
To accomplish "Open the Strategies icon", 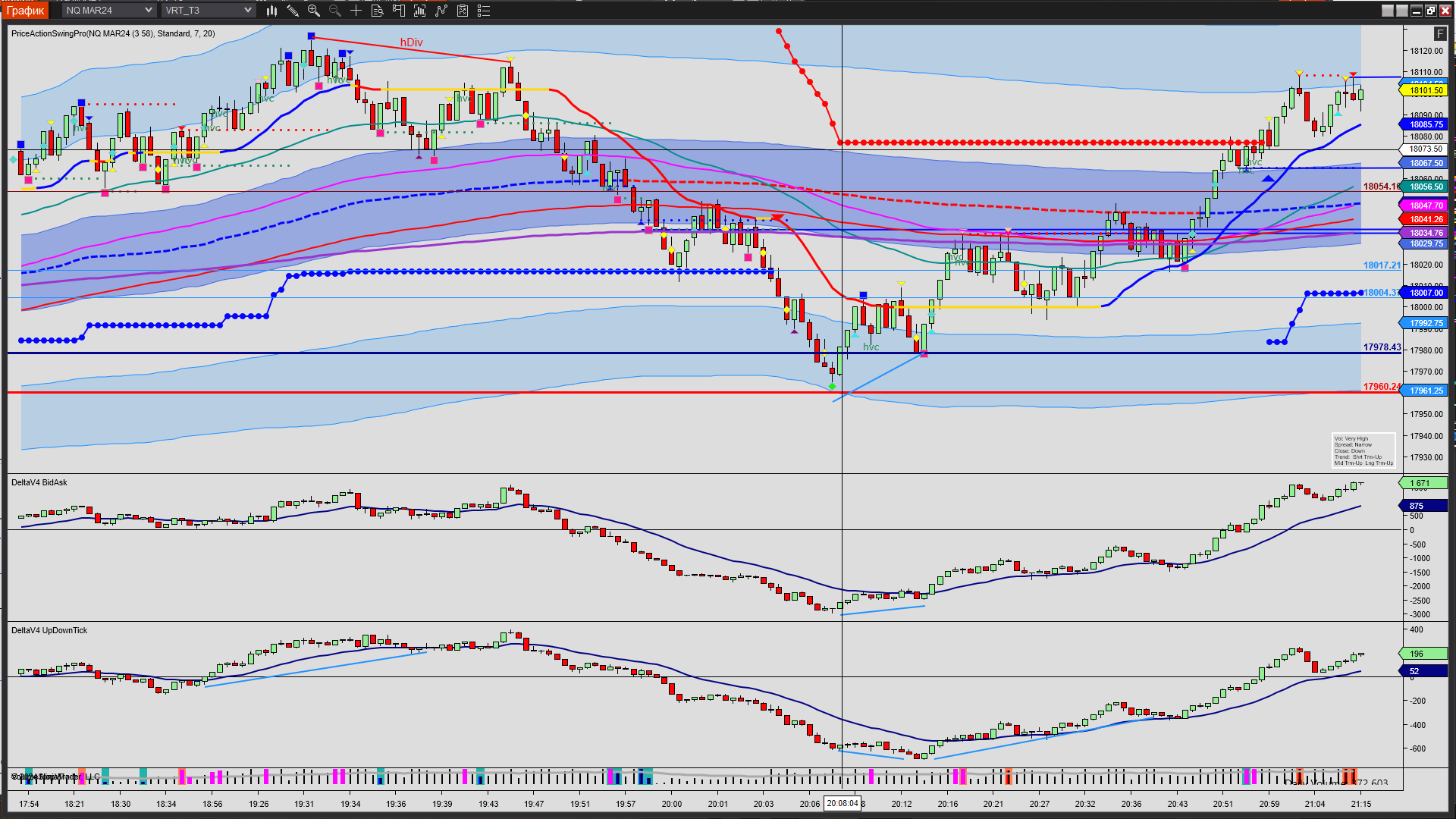I will [x=441, y=11].
